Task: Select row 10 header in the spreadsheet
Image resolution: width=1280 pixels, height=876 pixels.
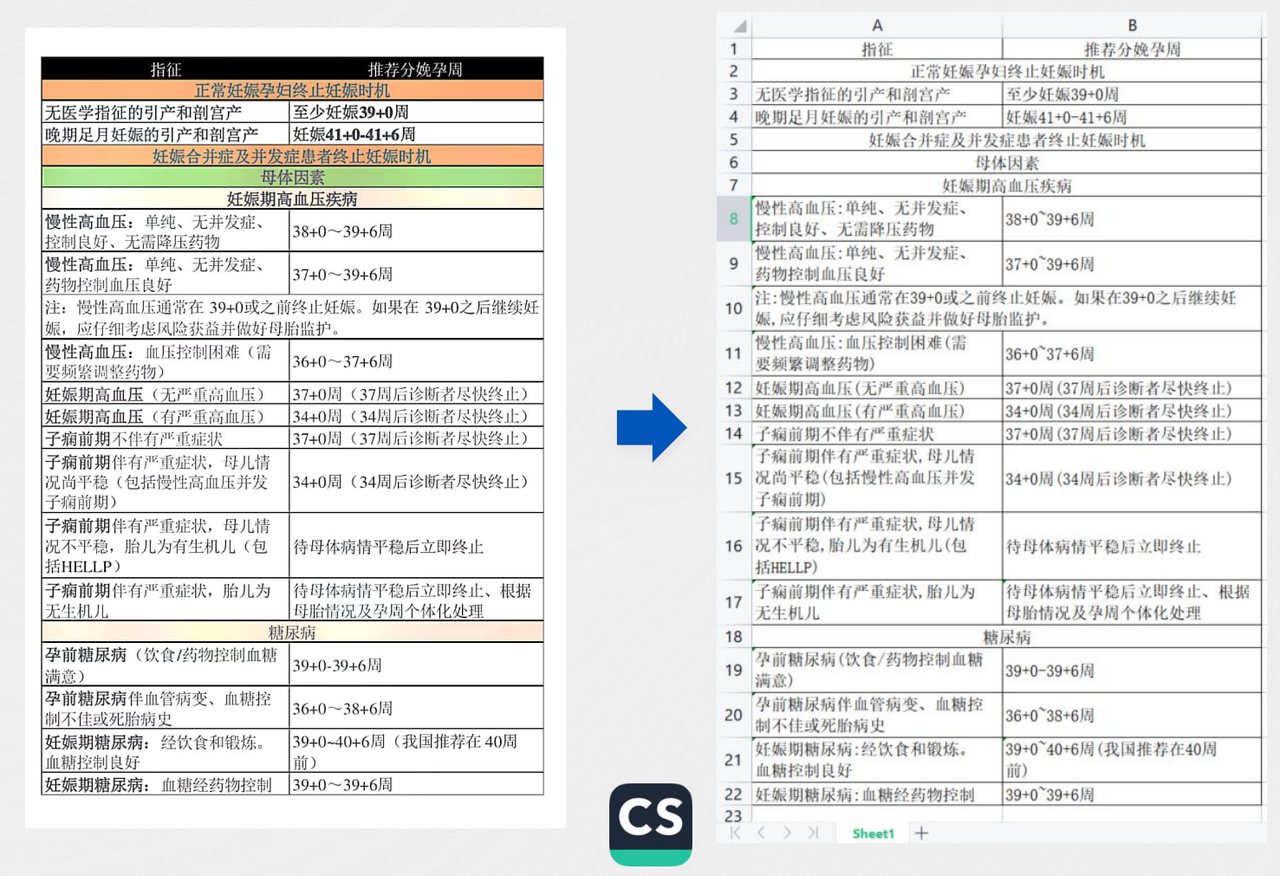Action: pyautogui.click(x=734, y=309)
